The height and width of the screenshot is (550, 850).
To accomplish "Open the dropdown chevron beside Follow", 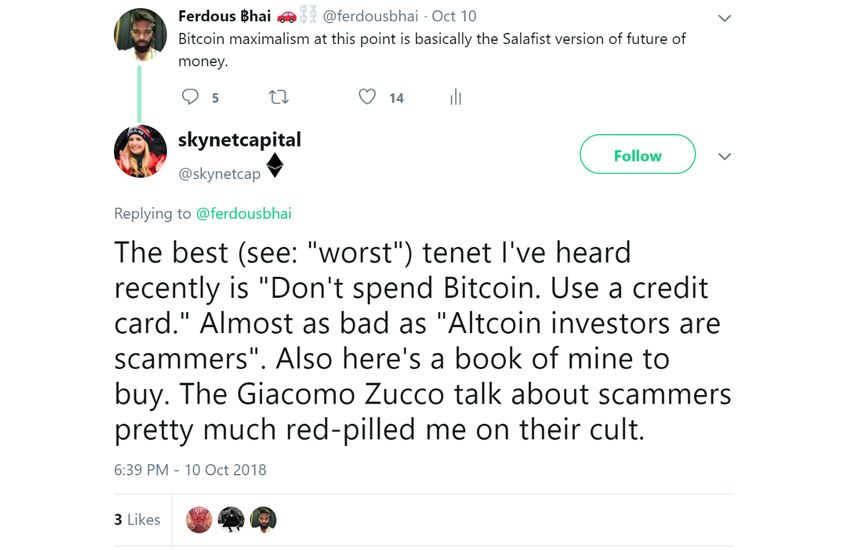I will [x=725, y=156].
